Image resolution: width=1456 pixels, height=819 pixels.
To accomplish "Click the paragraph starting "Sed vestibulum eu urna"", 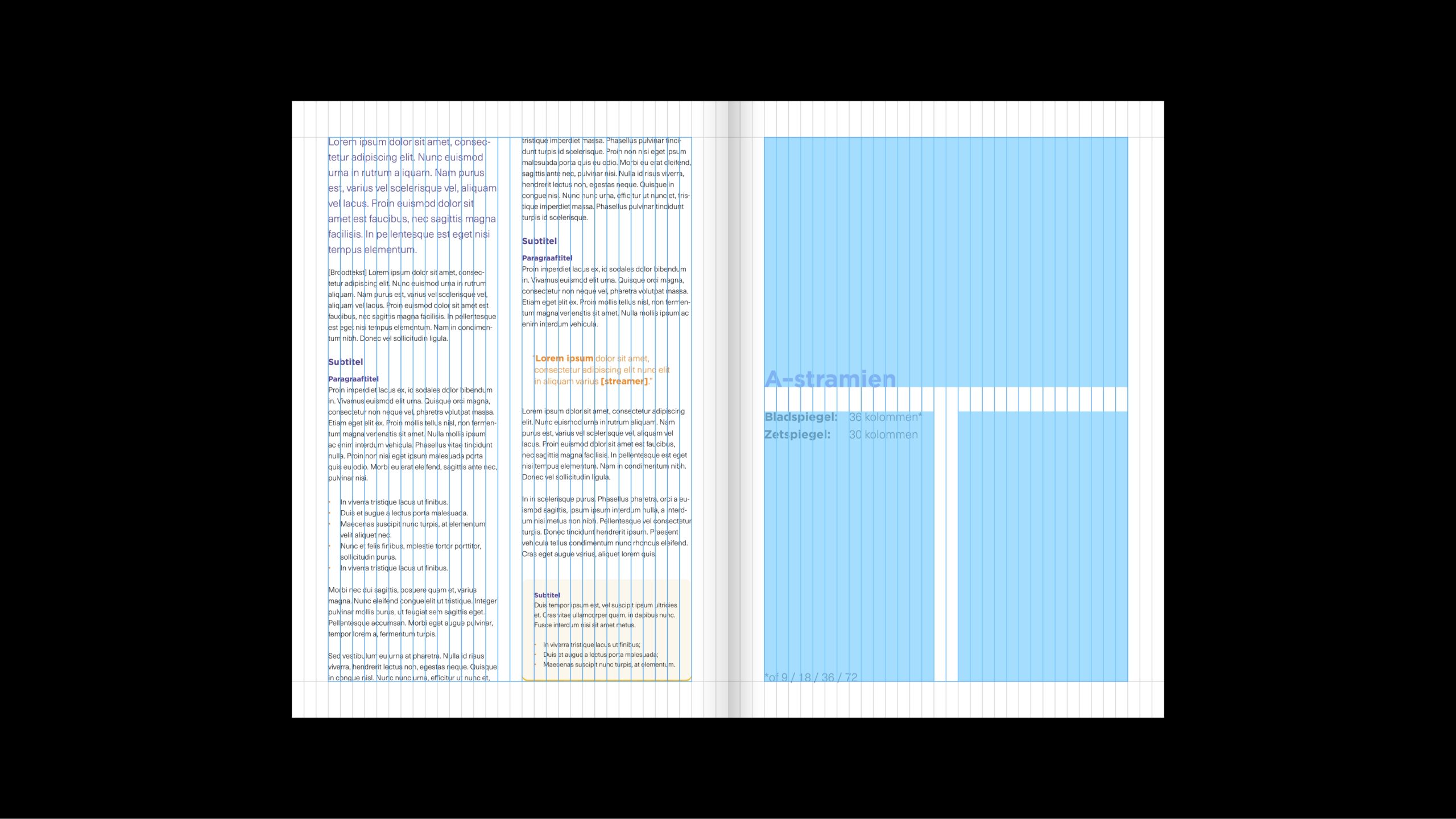I will point(412,667).
